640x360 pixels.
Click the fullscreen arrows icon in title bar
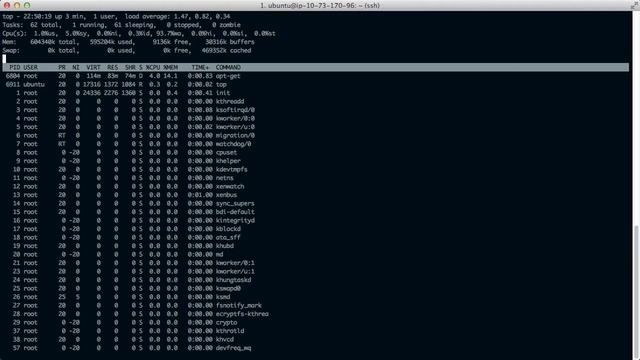click(635, 5)
